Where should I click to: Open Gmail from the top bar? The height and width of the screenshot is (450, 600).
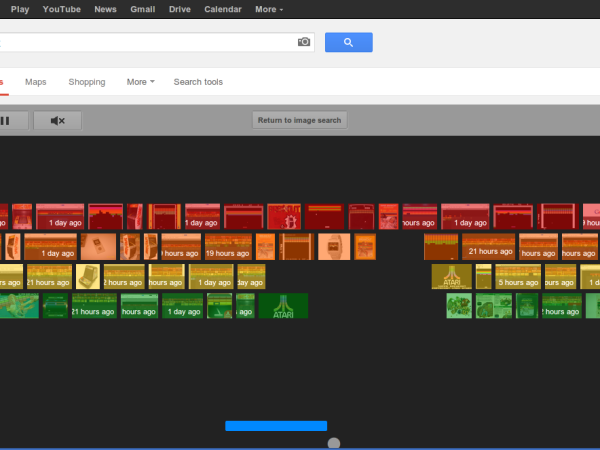pyautogui.click(x=143, y=9)
